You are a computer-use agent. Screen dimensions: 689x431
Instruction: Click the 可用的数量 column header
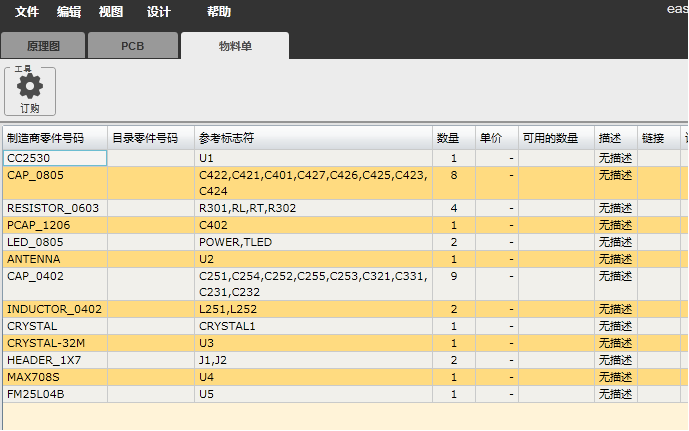[x=556, y=138]
